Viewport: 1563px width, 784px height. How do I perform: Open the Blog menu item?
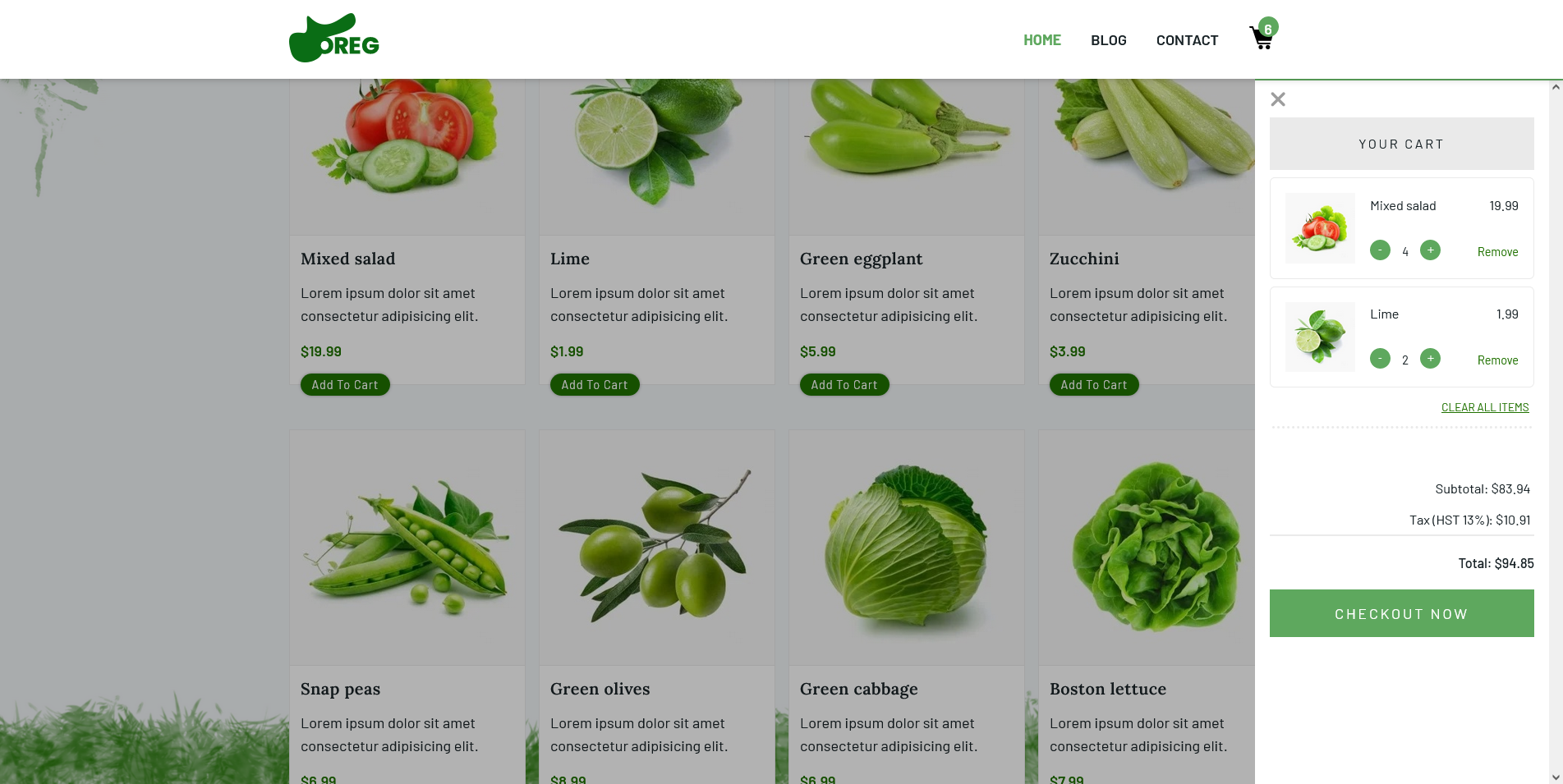(x=1108, y=40)
